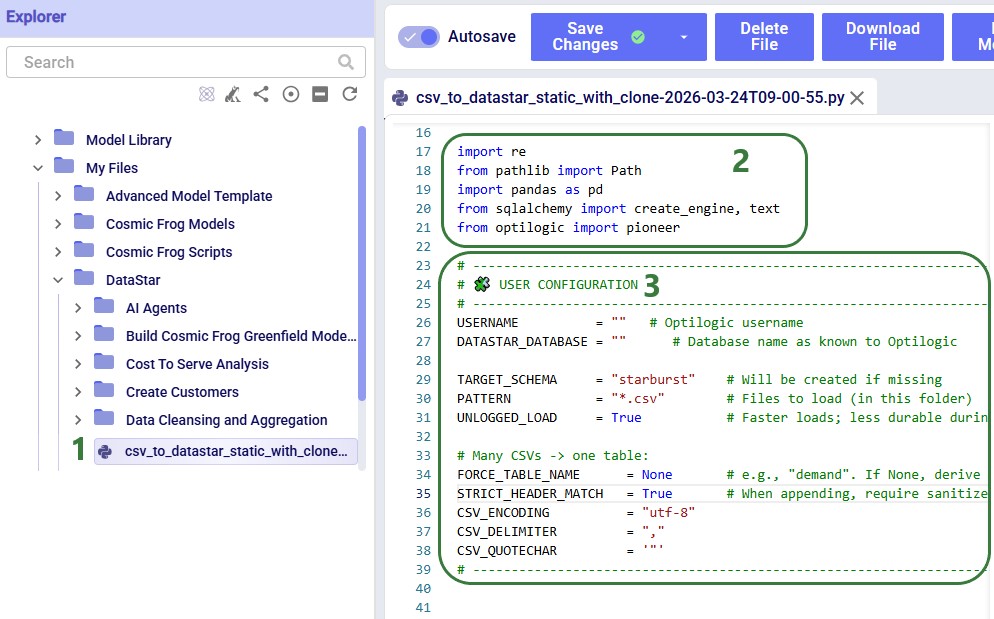
Task: Click 'create_engine, text' on line 20
Action: pyautogui.click(x=707, y=209)
